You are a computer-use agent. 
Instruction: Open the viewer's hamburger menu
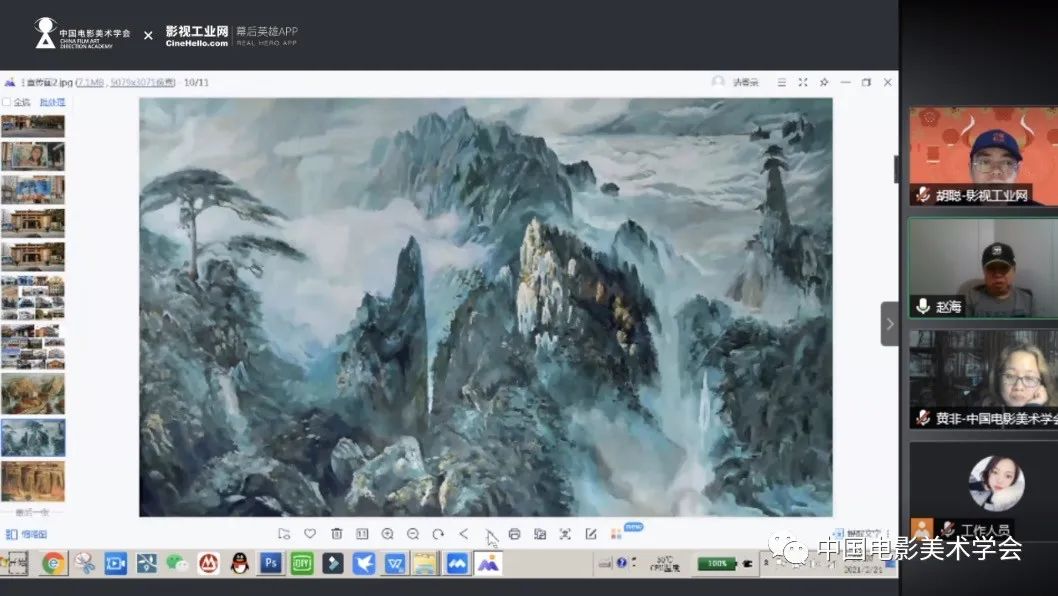click(x=782, y=82)
